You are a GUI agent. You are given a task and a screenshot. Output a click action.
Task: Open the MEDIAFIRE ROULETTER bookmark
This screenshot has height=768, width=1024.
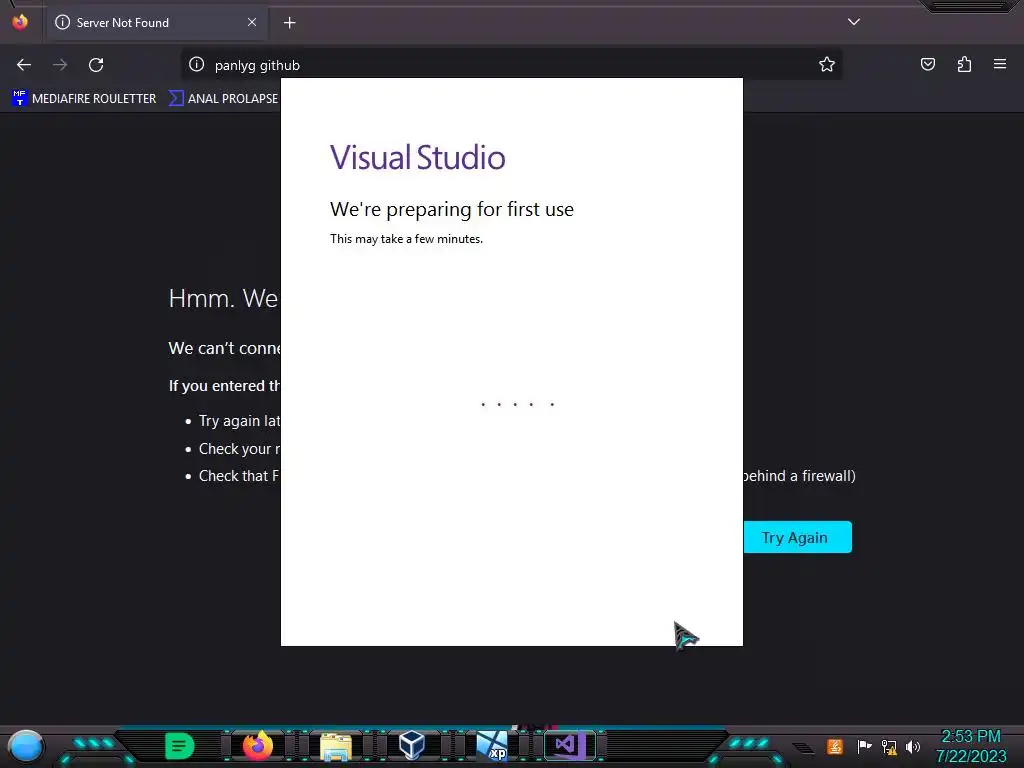coord(84,99)
